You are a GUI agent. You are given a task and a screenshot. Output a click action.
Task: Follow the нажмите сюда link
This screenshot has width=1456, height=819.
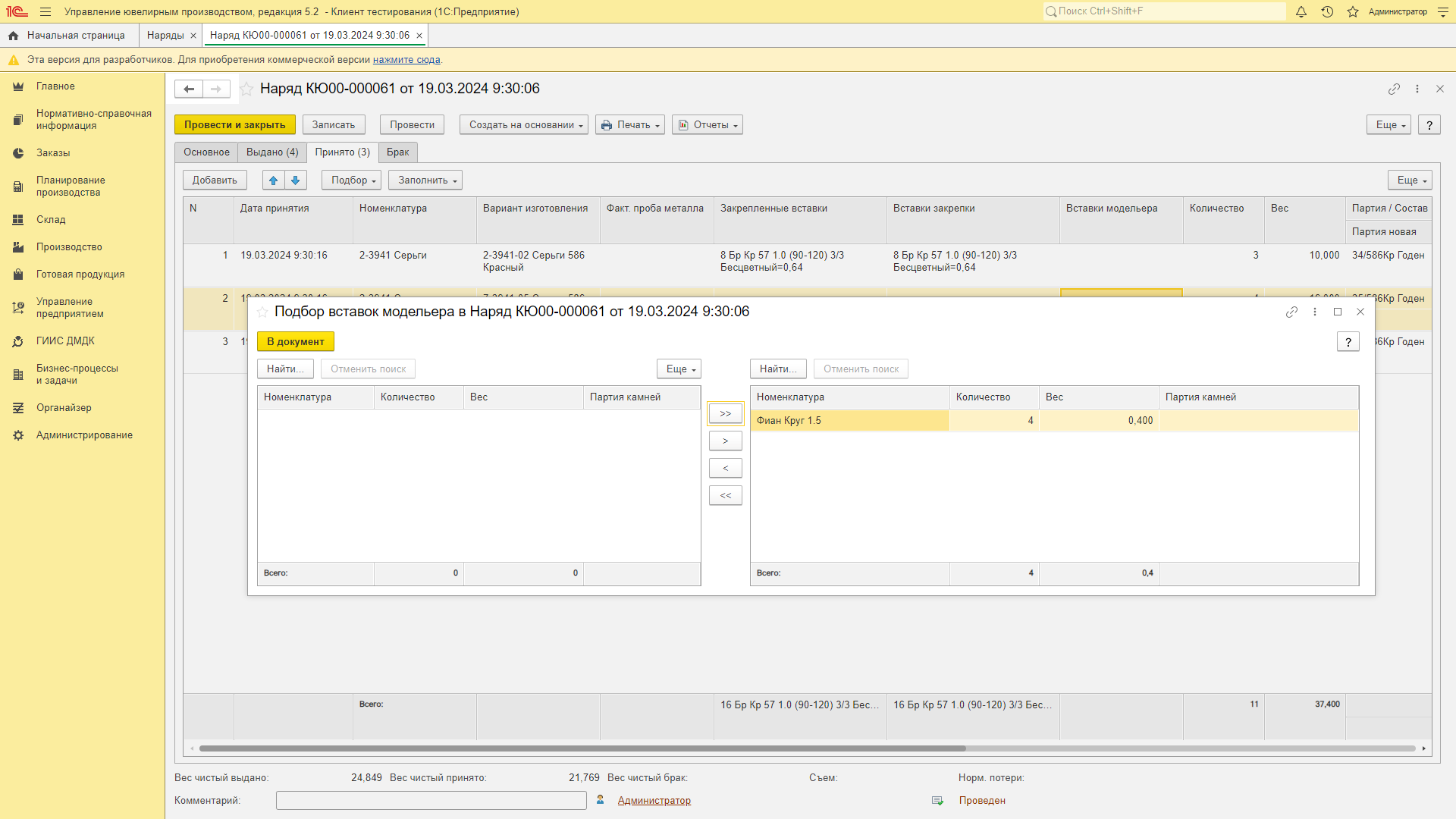(406, 60)
